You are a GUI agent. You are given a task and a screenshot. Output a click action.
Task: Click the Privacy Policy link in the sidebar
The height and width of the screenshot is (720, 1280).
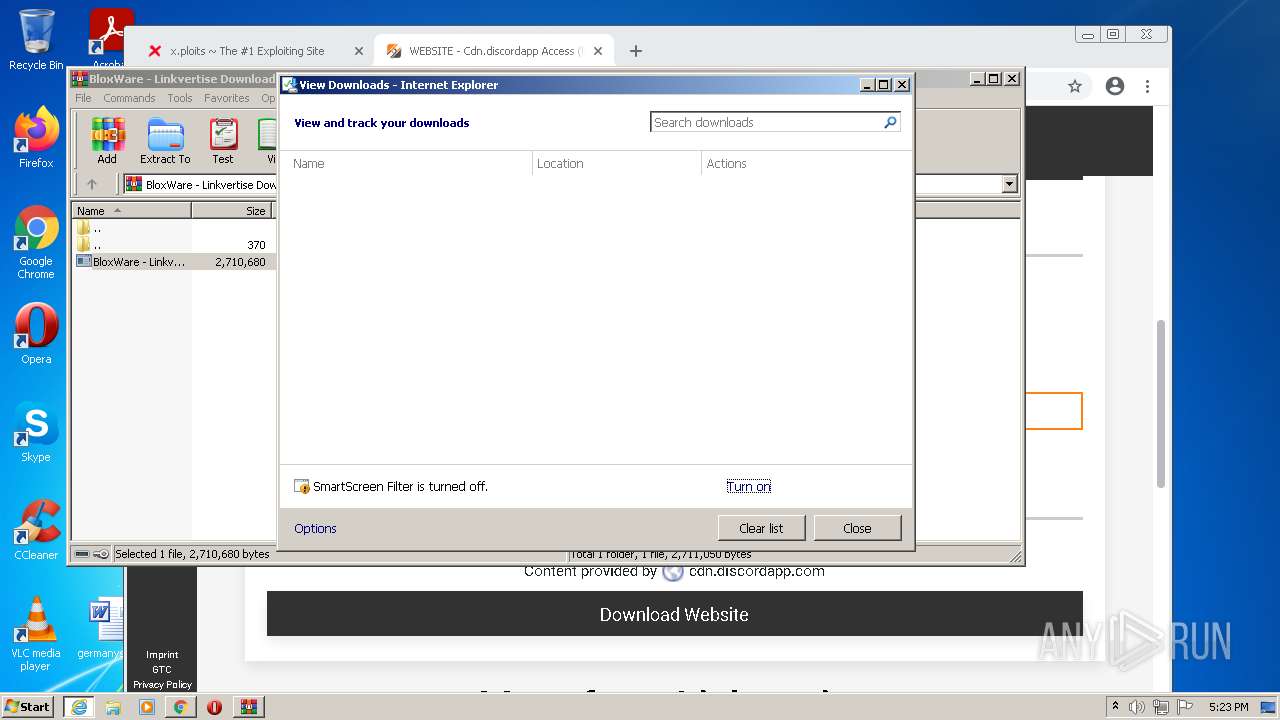pos(162,685)
